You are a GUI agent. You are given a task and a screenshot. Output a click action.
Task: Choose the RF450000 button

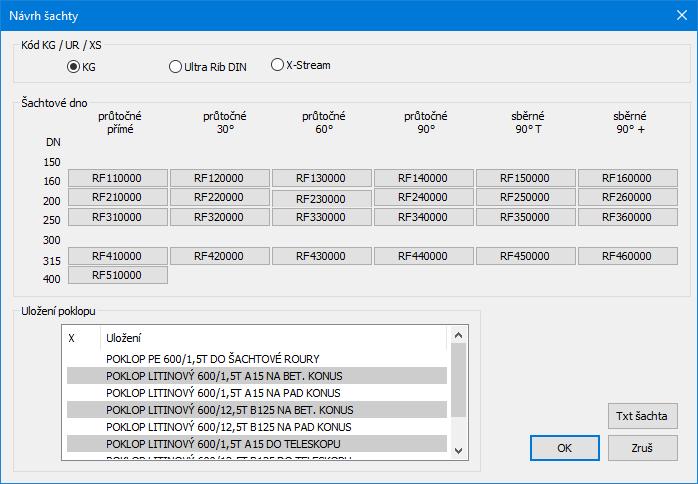[525, 256]
